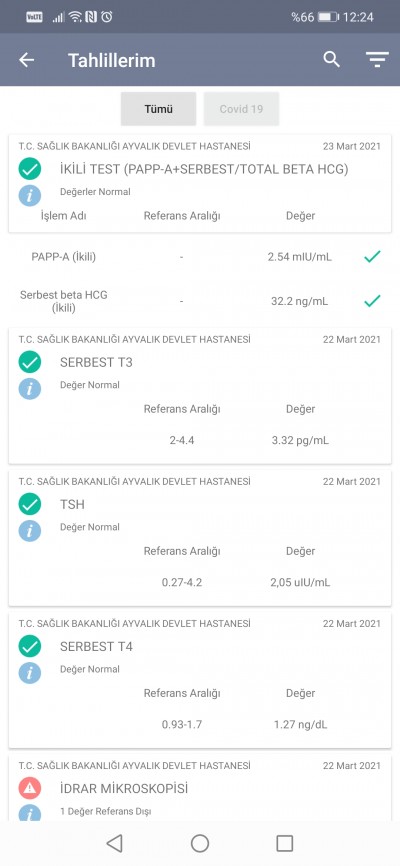This screenshot has height=866, width=400.
Task: Open the search magnifier icon
Action: 331,59
